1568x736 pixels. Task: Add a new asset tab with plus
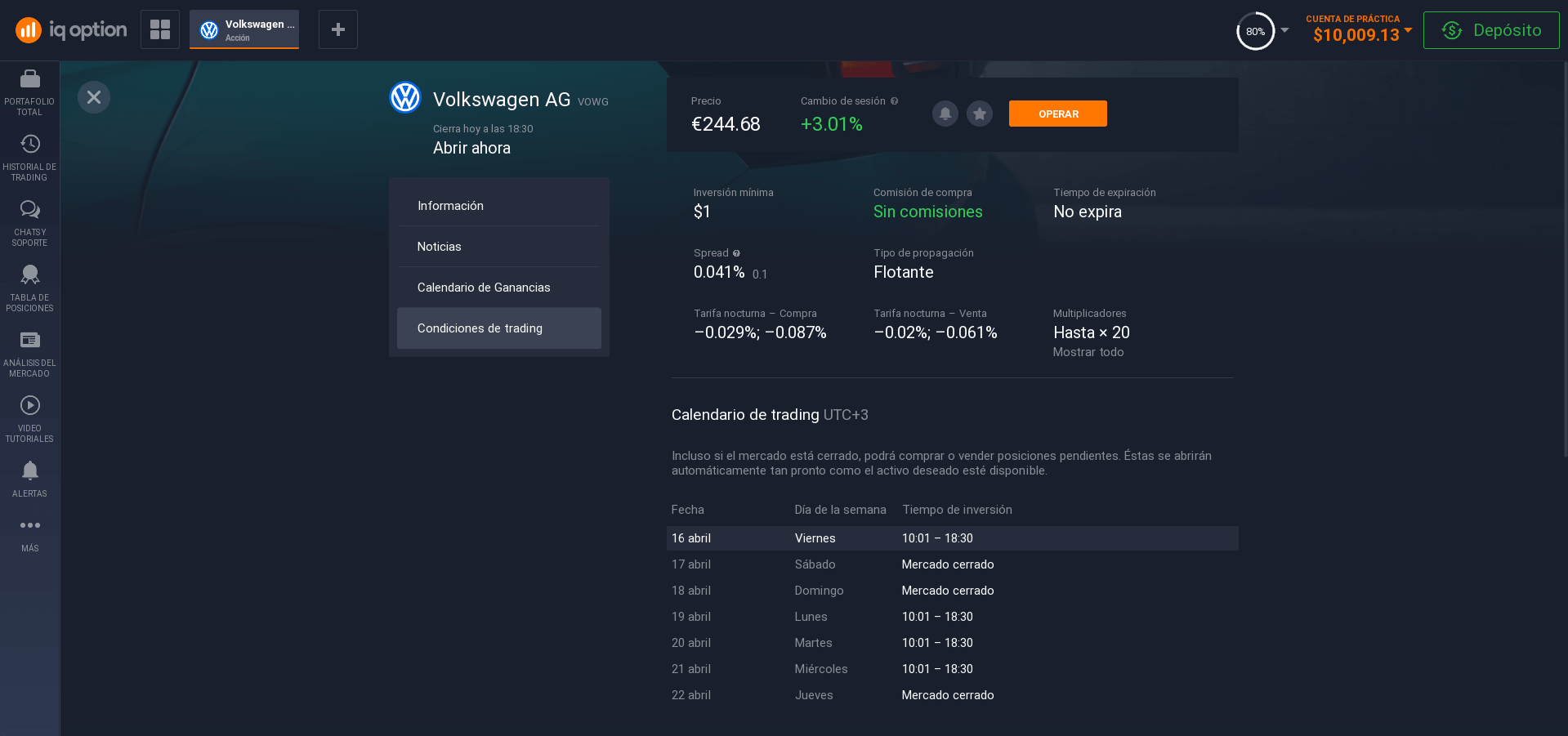338,29
